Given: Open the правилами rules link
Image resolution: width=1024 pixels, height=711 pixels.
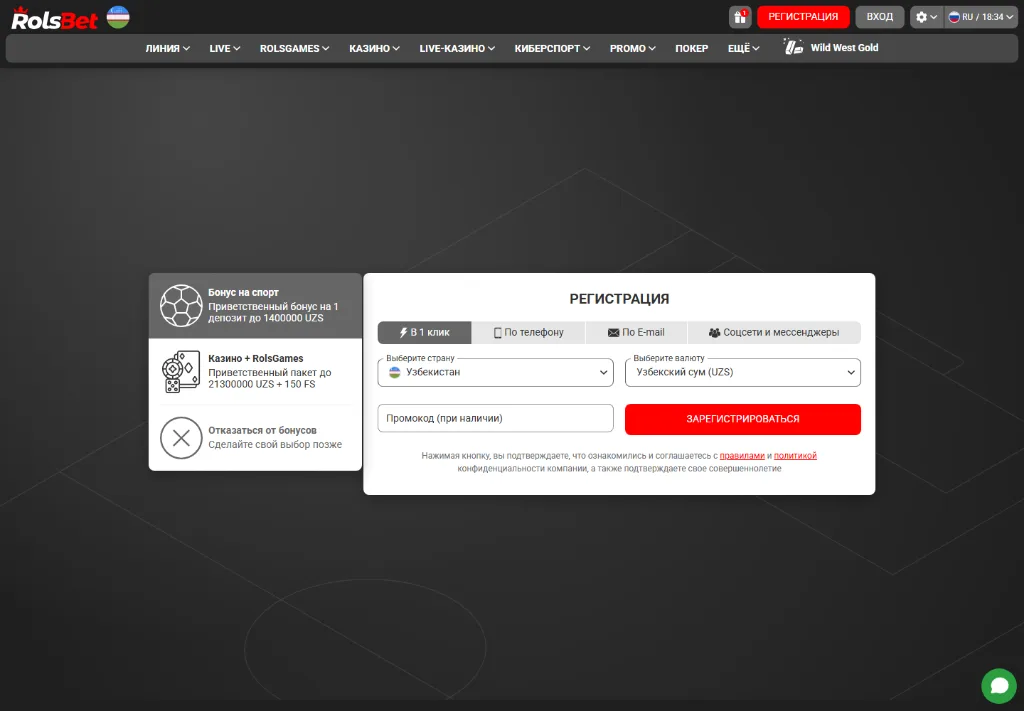Looking at the screenshot, I should (x=742, y=456).
